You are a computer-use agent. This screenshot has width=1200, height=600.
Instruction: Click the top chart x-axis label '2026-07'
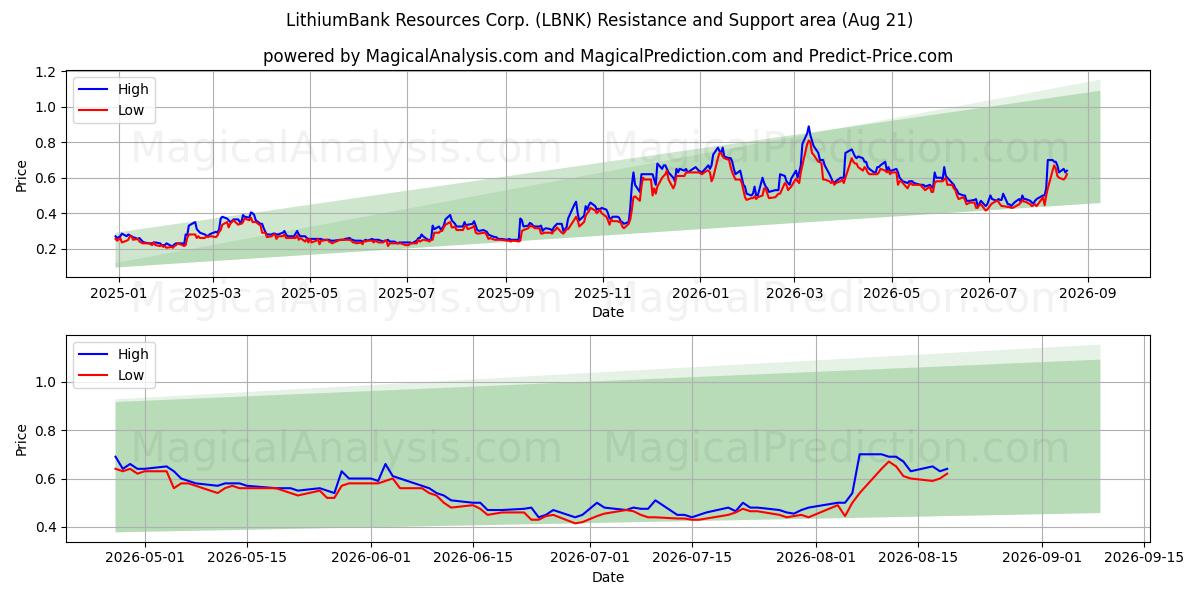click(988, 294)
